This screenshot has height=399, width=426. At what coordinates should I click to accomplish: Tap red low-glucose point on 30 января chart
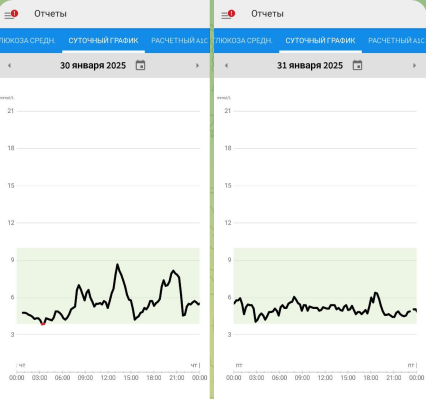43,324
